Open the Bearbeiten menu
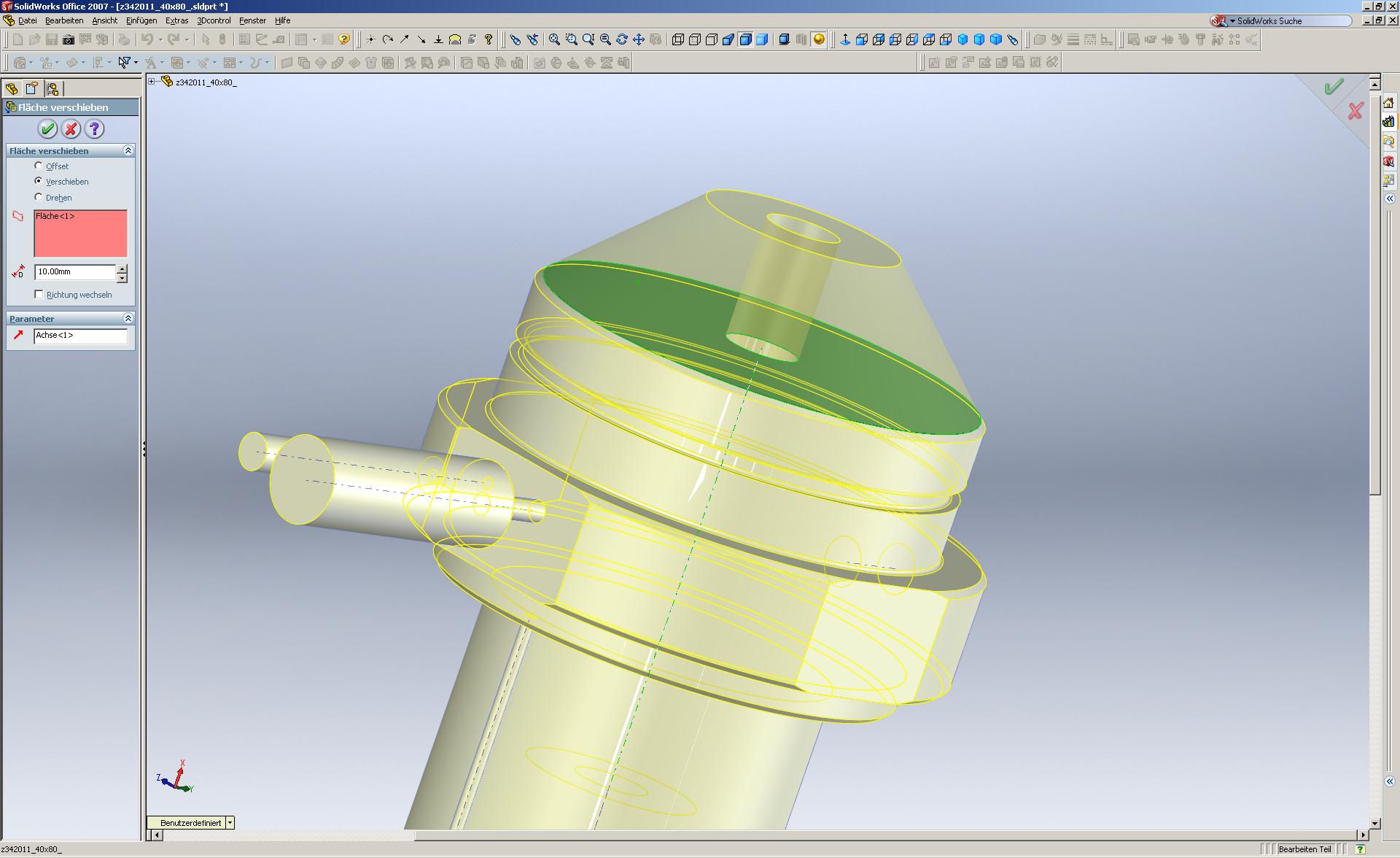Screen dimensions: 1400x858 (x=64, y=20)
